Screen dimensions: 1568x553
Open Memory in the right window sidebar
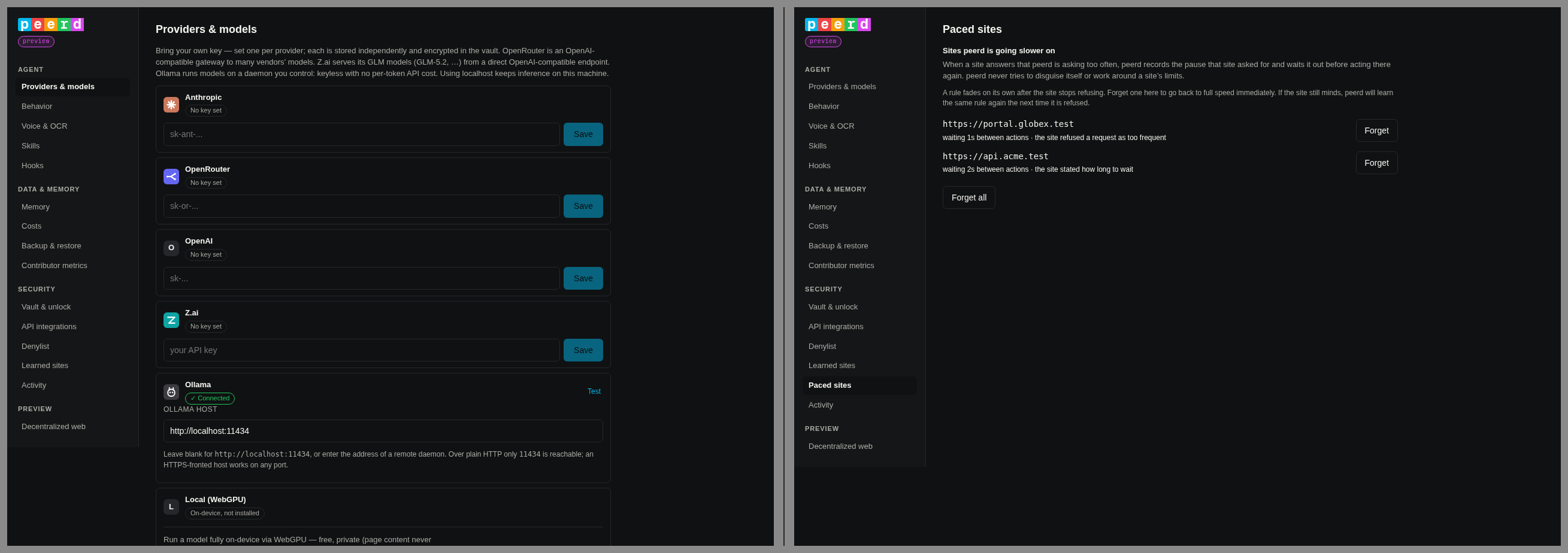coord(859,207)
